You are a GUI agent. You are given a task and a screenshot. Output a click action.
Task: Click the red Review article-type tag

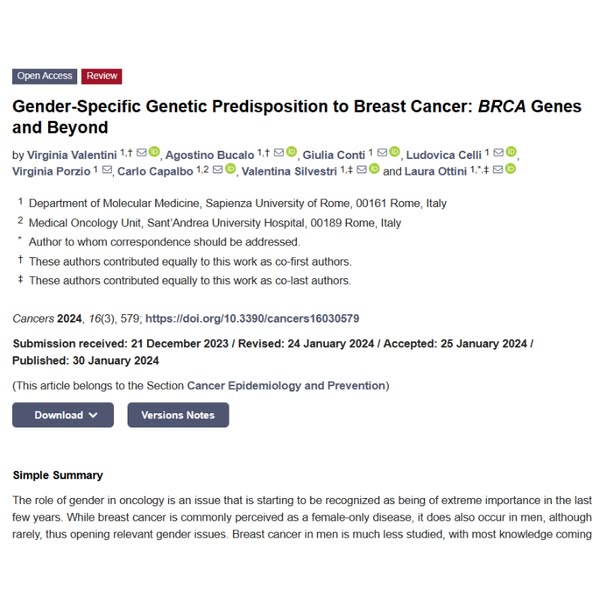[102, 76]
